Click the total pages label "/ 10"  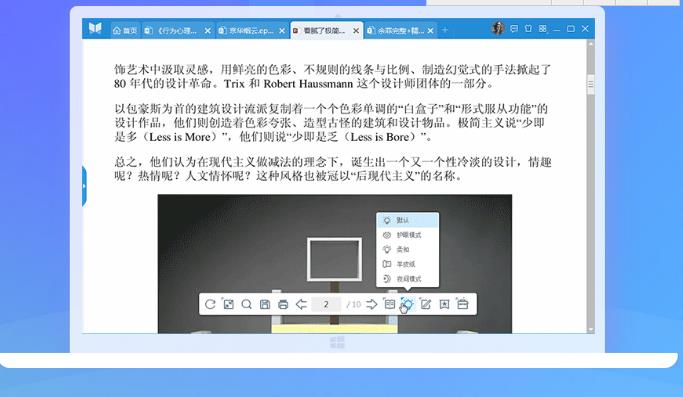tap(353, 304)
